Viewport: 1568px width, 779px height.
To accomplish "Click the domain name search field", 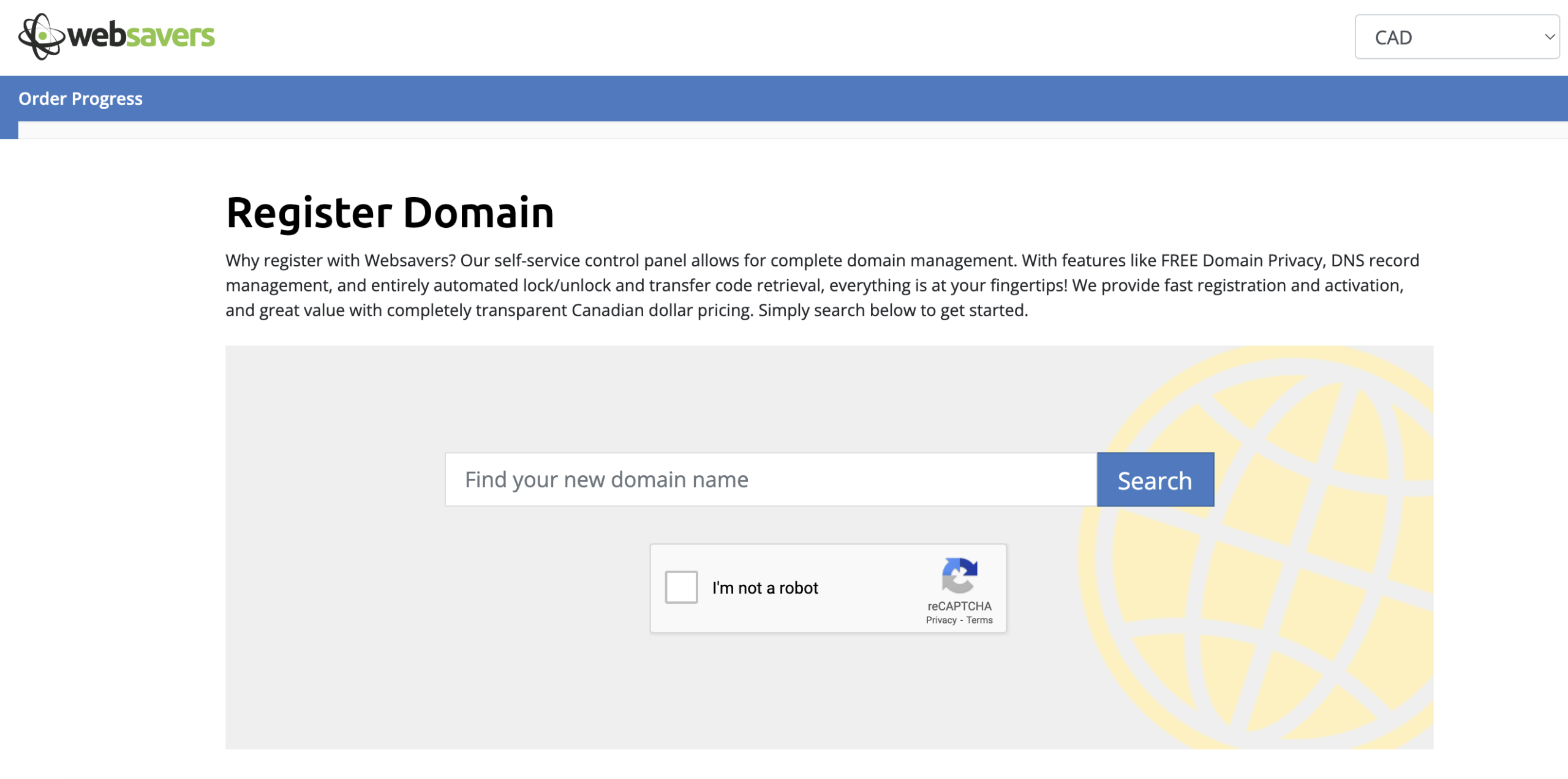I will (771, 480).
